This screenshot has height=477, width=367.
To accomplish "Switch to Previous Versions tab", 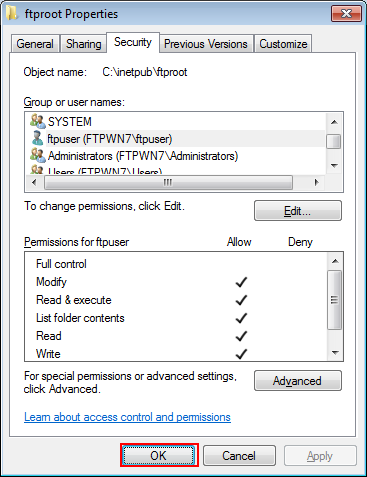I will click(206, 44).
